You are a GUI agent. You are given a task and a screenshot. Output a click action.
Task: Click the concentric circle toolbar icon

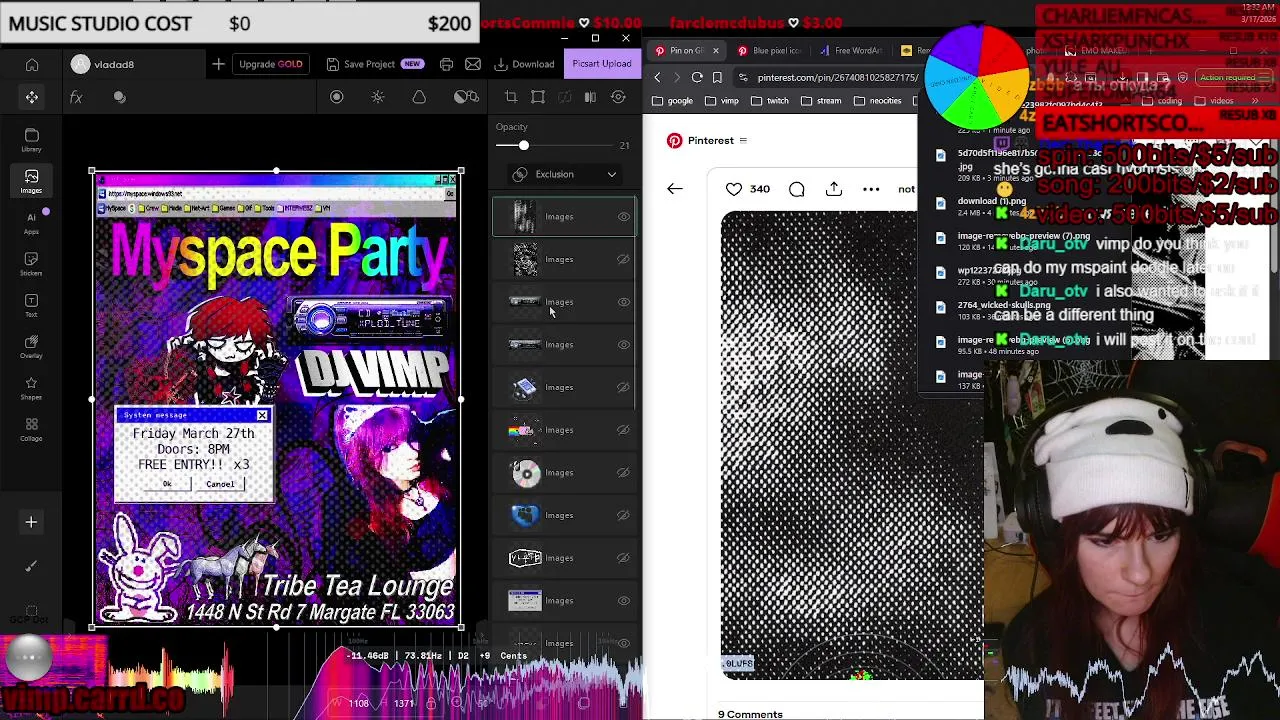coord(337,97)
